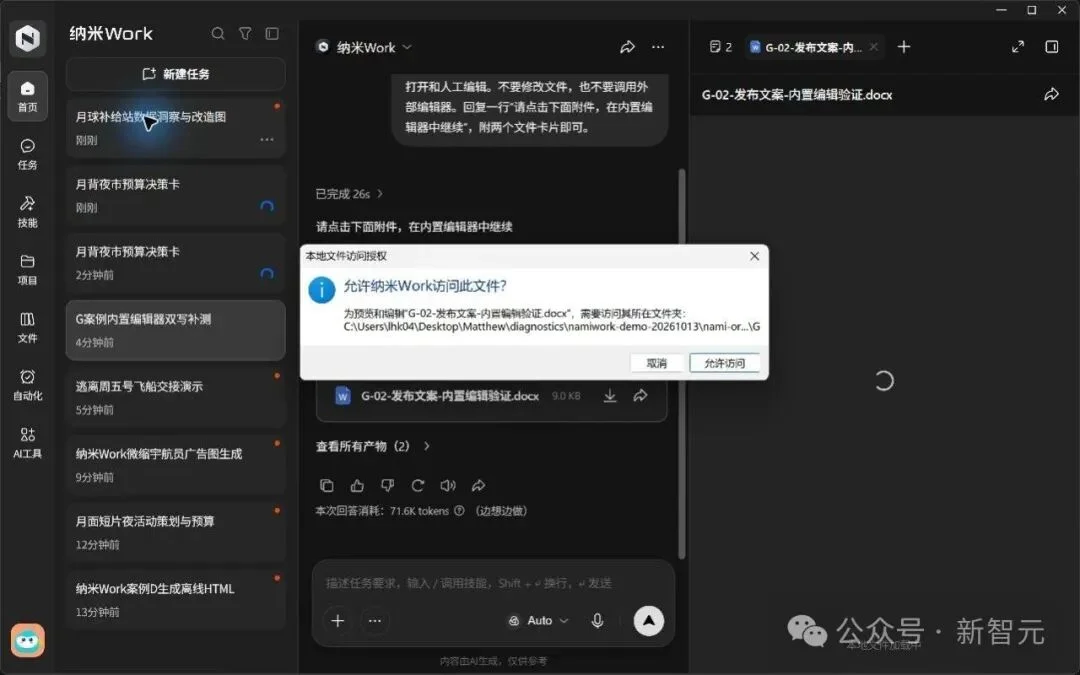
Task: Open chat header more options menu
Action: tap(658, 47)
